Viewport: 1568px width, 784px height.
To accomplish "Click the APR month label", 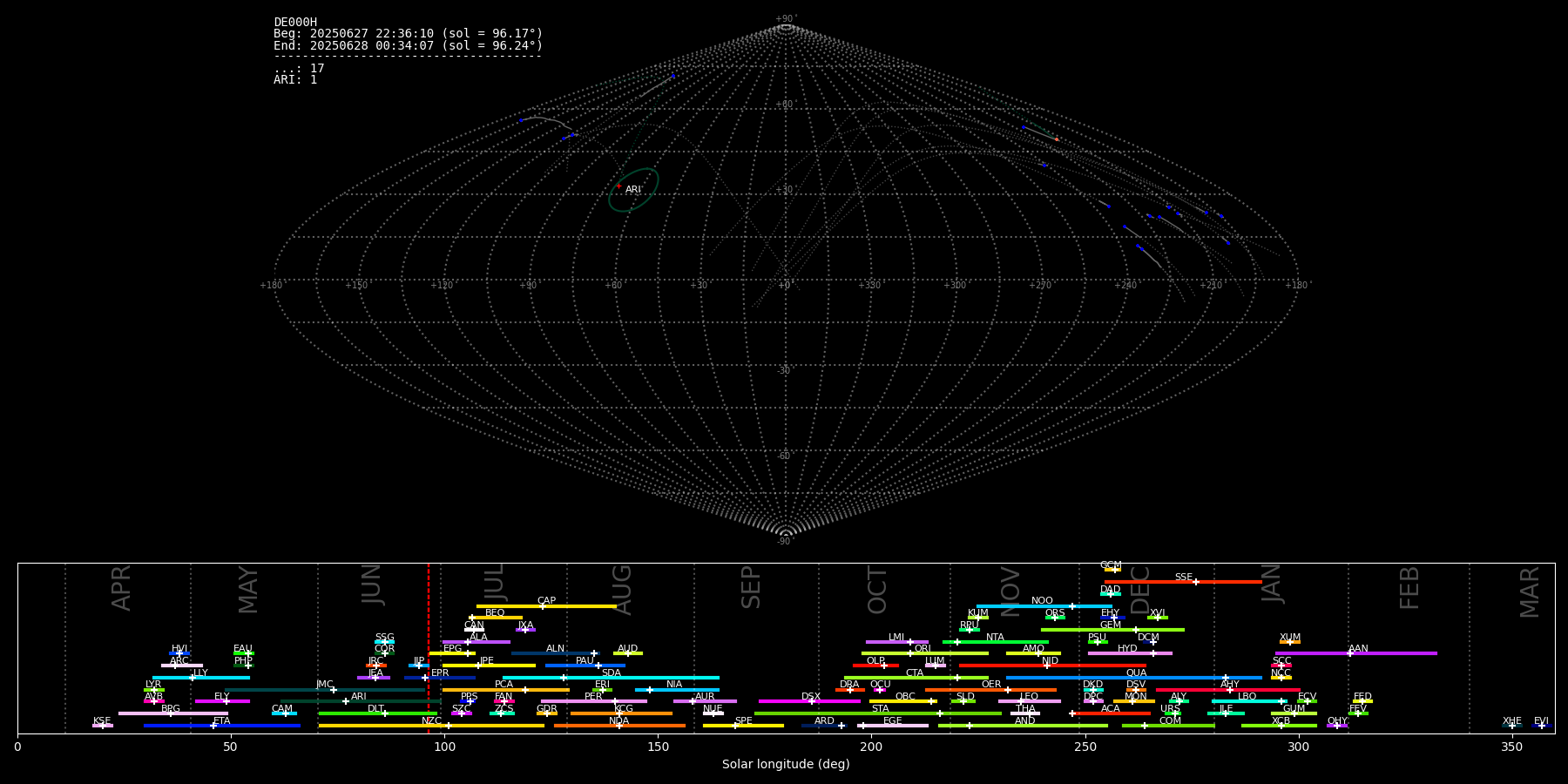I will [122, 588].
